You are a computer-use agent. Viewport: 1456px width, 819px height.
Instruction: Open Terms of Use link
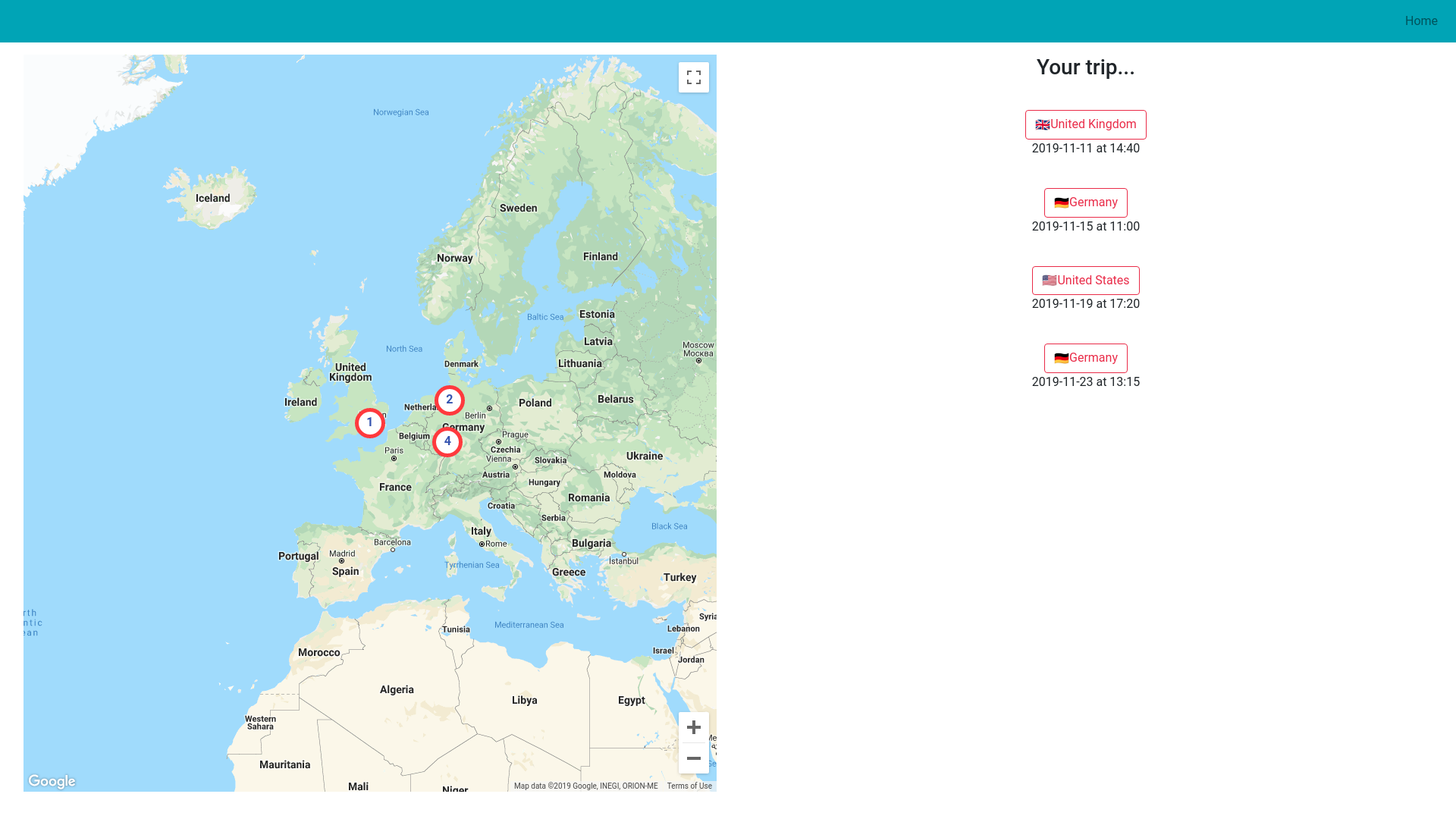click(689, 786)
